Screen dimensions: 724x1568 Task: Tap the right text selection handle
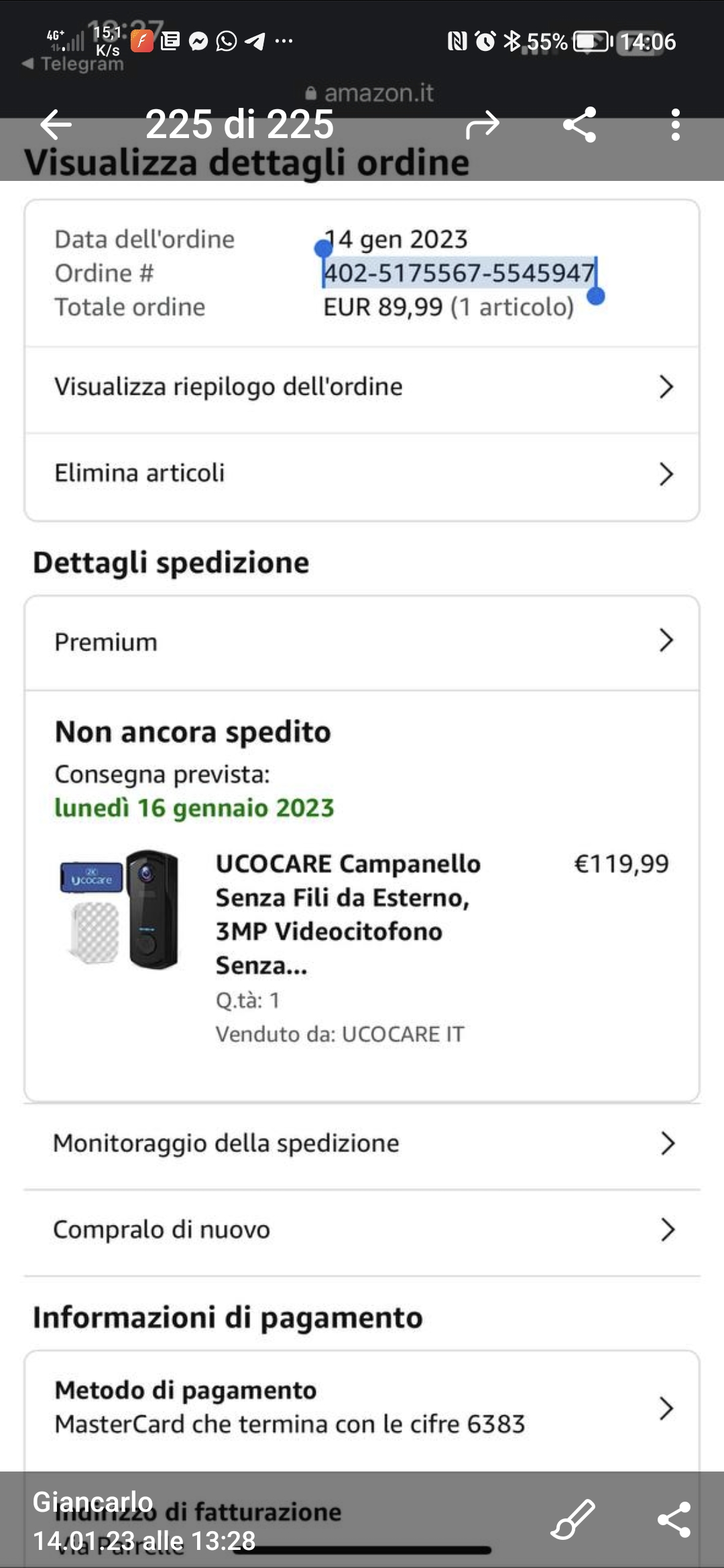(x=596, y=296)
